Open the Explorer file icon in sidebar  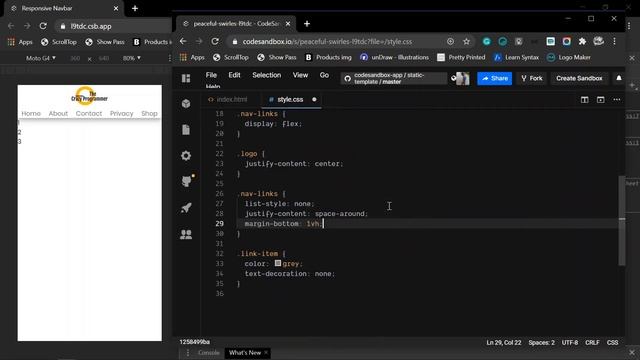[186, 129]
